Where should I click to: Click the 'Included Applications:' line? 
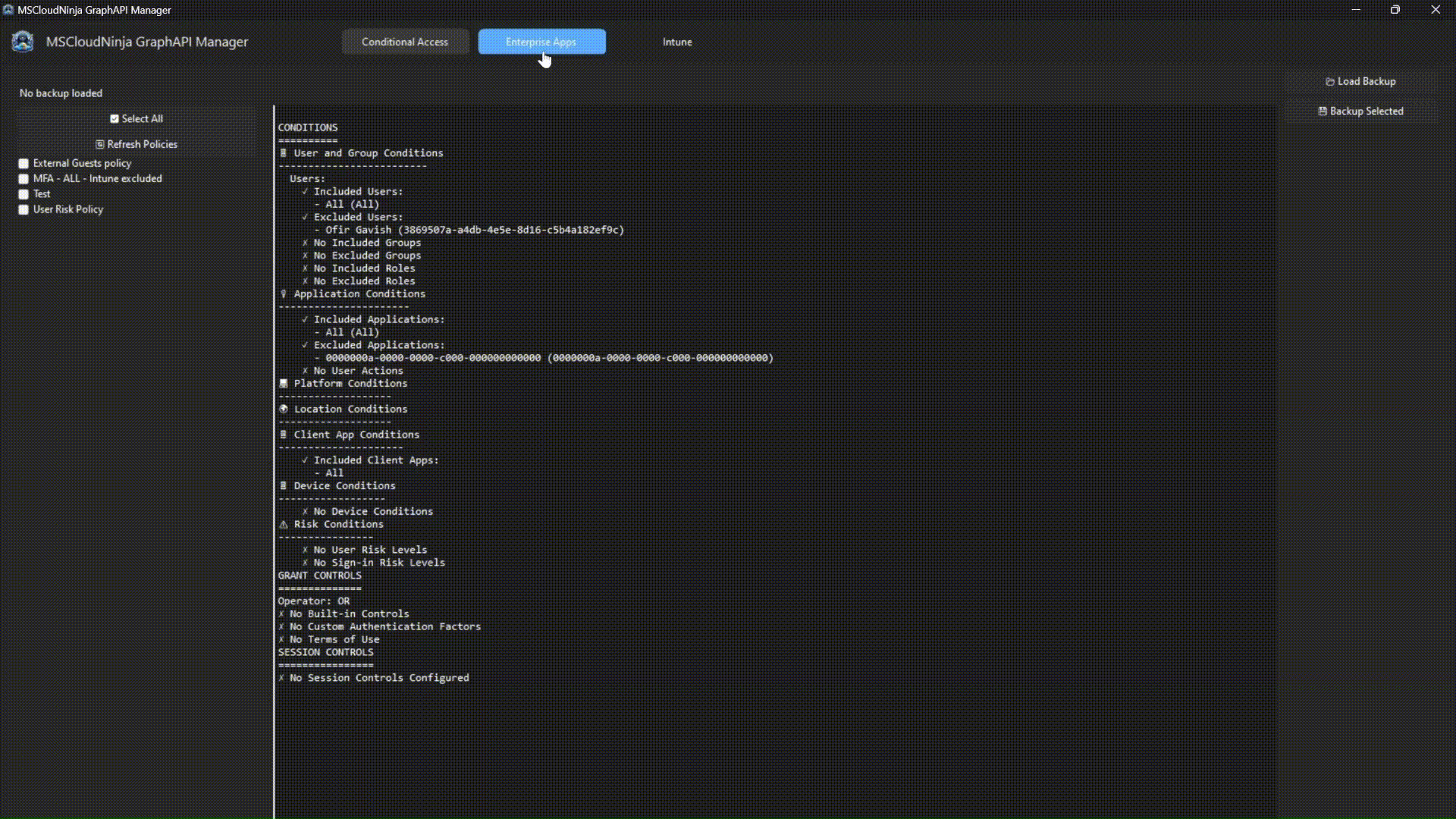pos(373,320)
